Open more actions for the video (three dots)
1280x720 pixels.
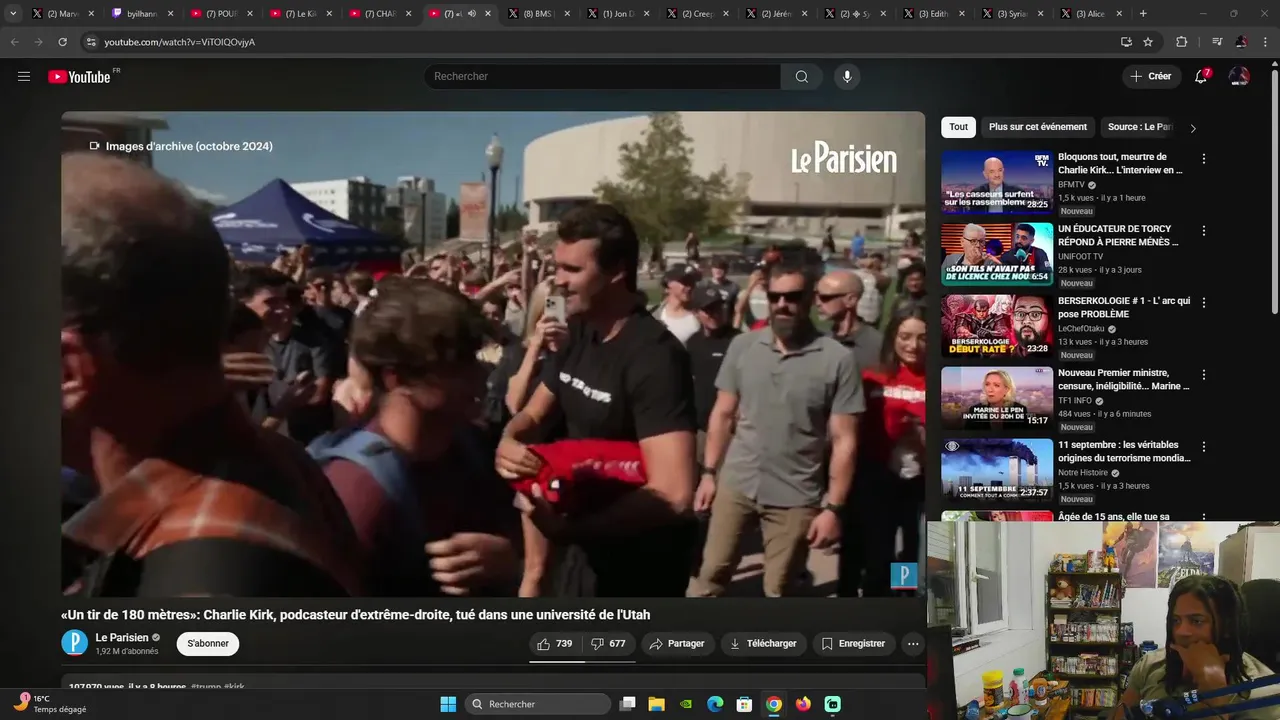coord(913,644)
